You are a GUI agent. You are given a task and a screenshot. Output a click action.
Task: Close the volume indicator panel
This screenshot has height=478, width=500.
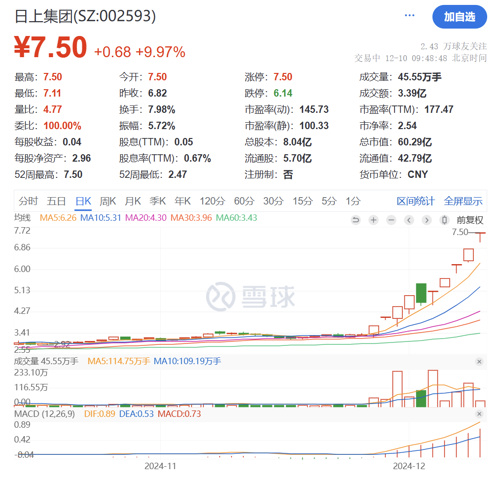[479, 362]
